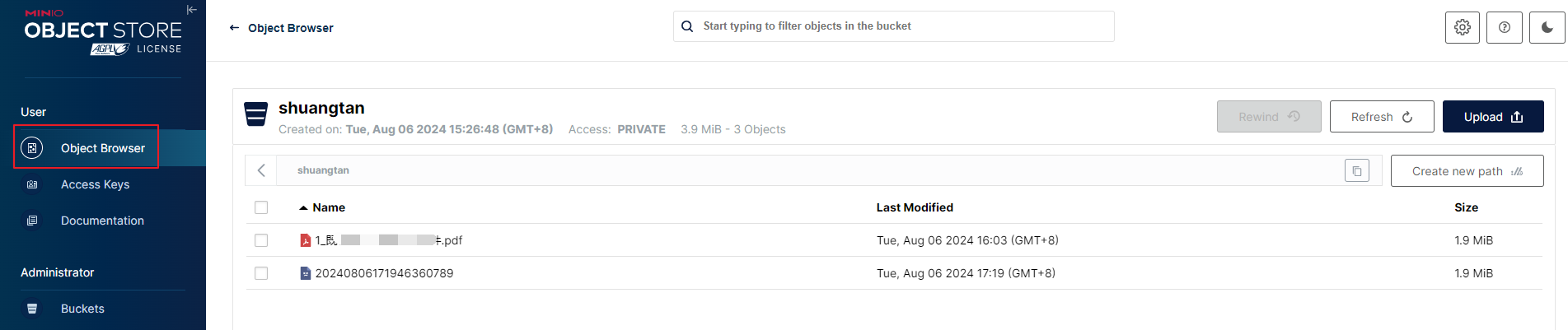Click the Refresh button
Image resolution: width=1568 pixels, height=330 pixels.
[1382, 117]
